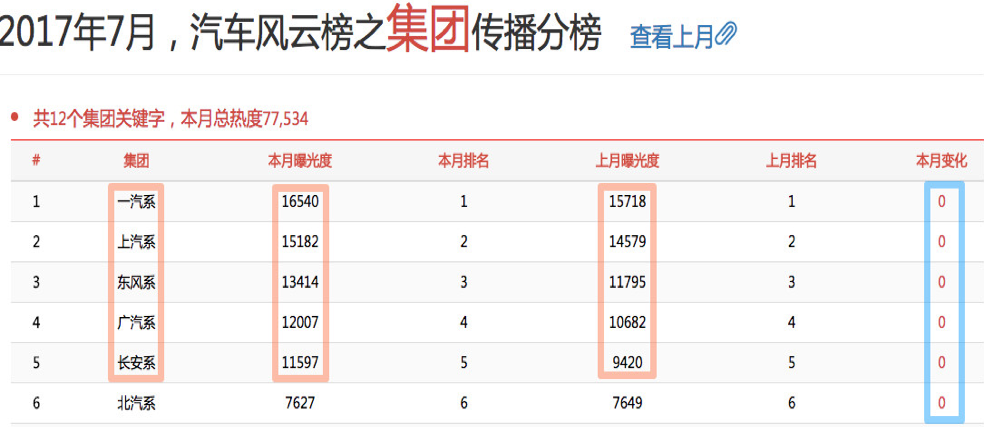Viewport: 984px width, 427px height.
Task: Click last month value 10682
Action: click(x=627, y=322)
